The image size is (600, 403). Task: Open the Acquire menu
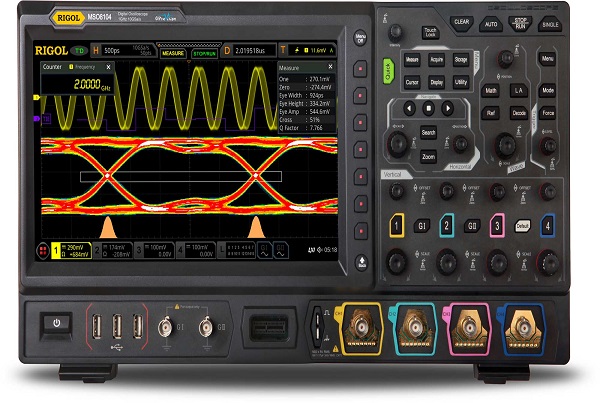pyautogui.click(x=437, y=59)
